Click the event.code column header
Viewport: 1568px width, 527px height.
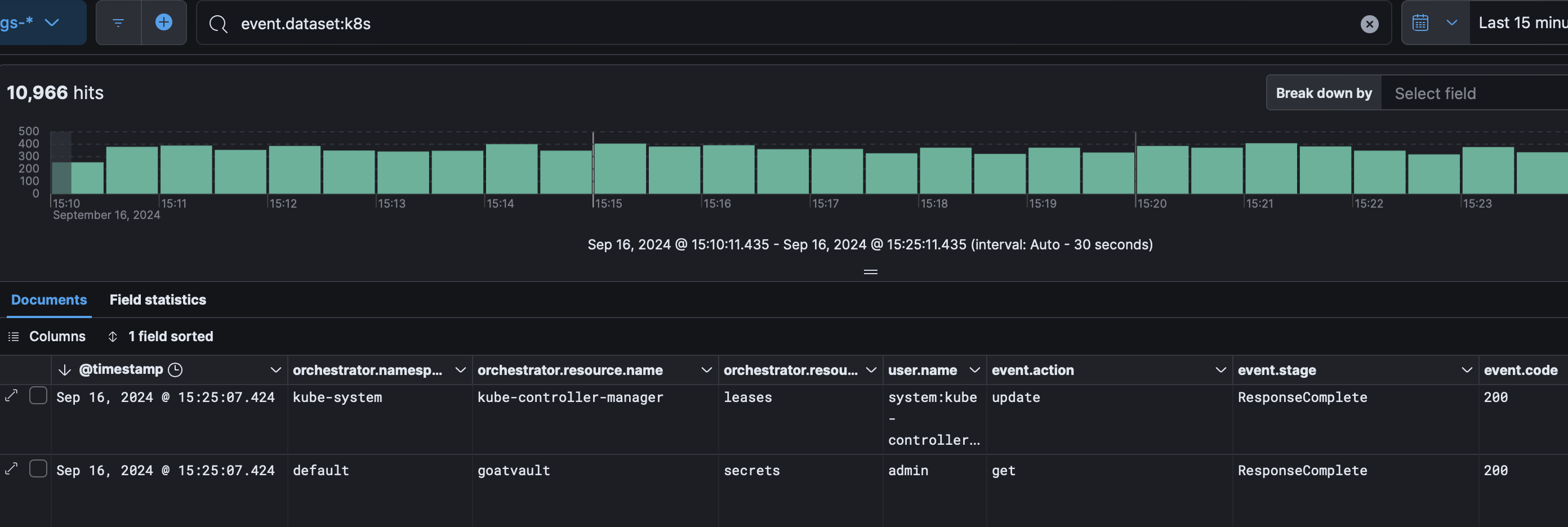click(x=1521, y=370)
